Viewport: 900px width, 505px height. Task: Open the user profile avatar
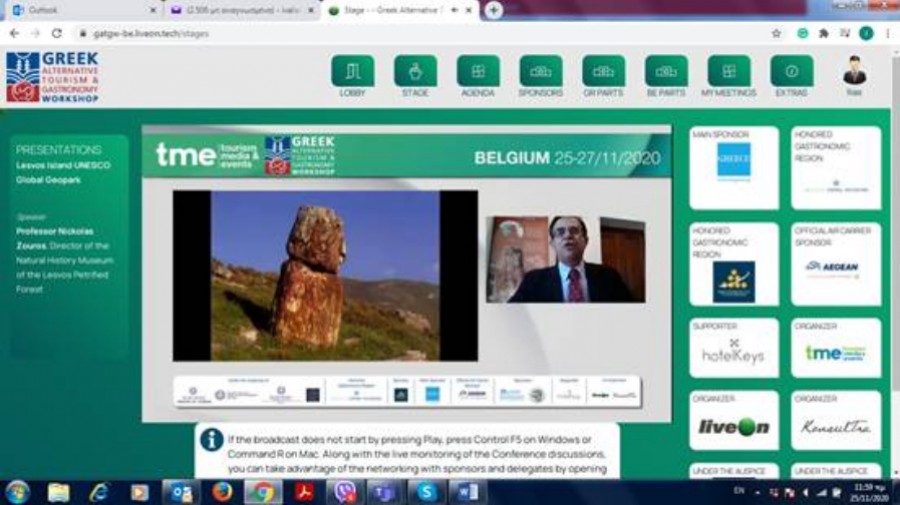853,72
